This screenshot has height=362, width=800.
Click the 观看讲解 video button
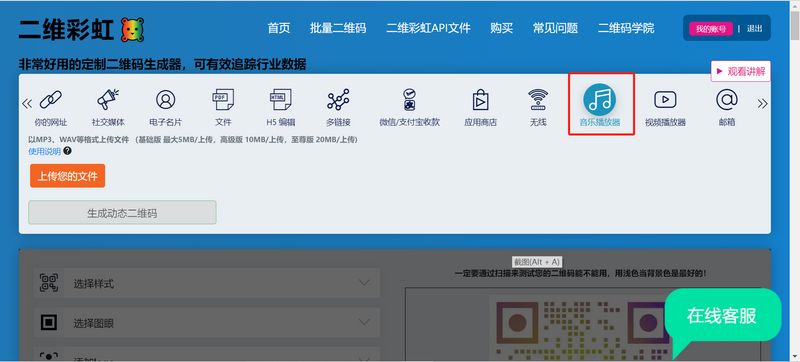pyautogui.click(x=740, y=71)
